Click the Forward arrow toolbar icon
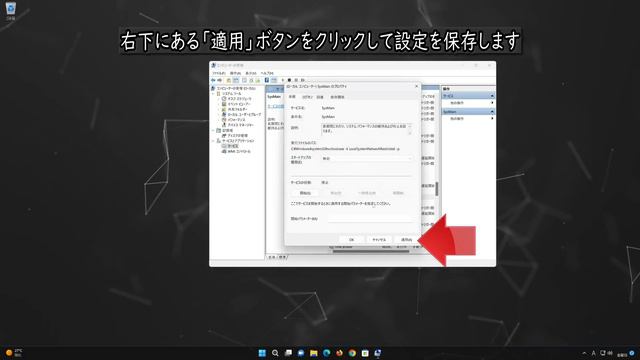 pos(220,80)
